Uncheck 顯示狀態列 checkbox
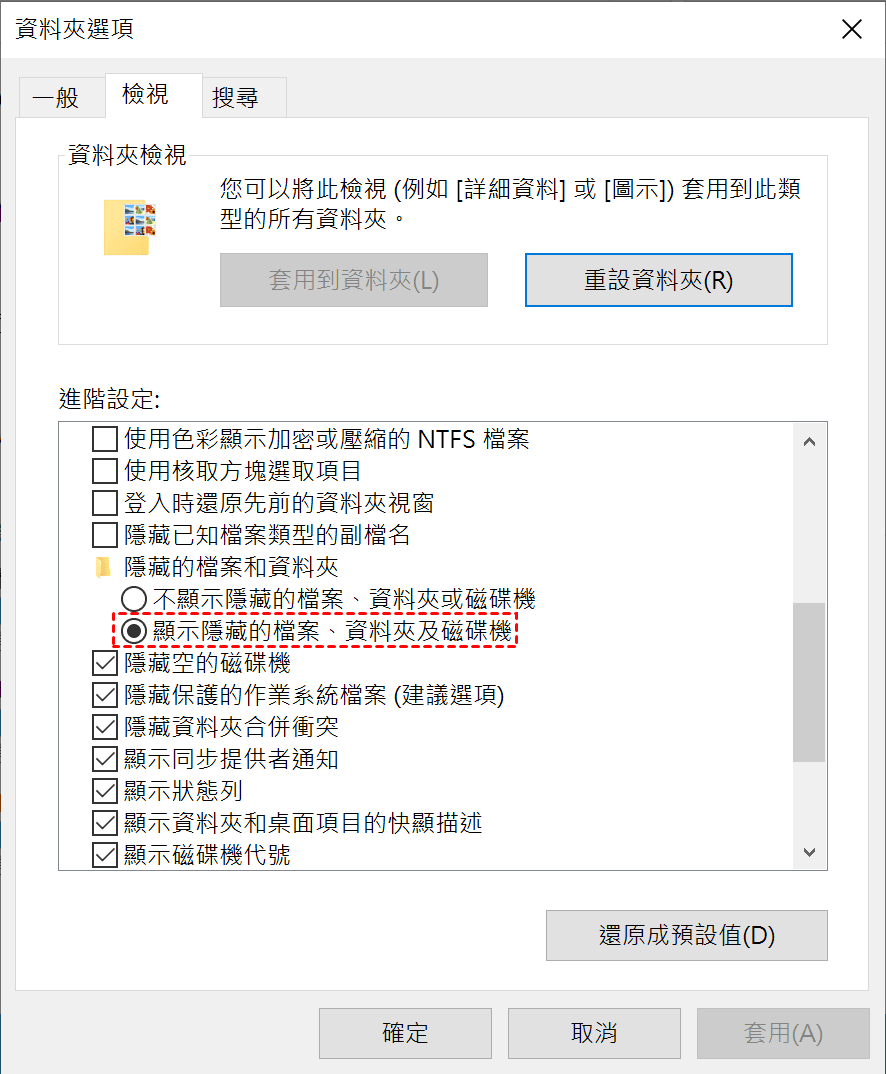 [105, 791]
